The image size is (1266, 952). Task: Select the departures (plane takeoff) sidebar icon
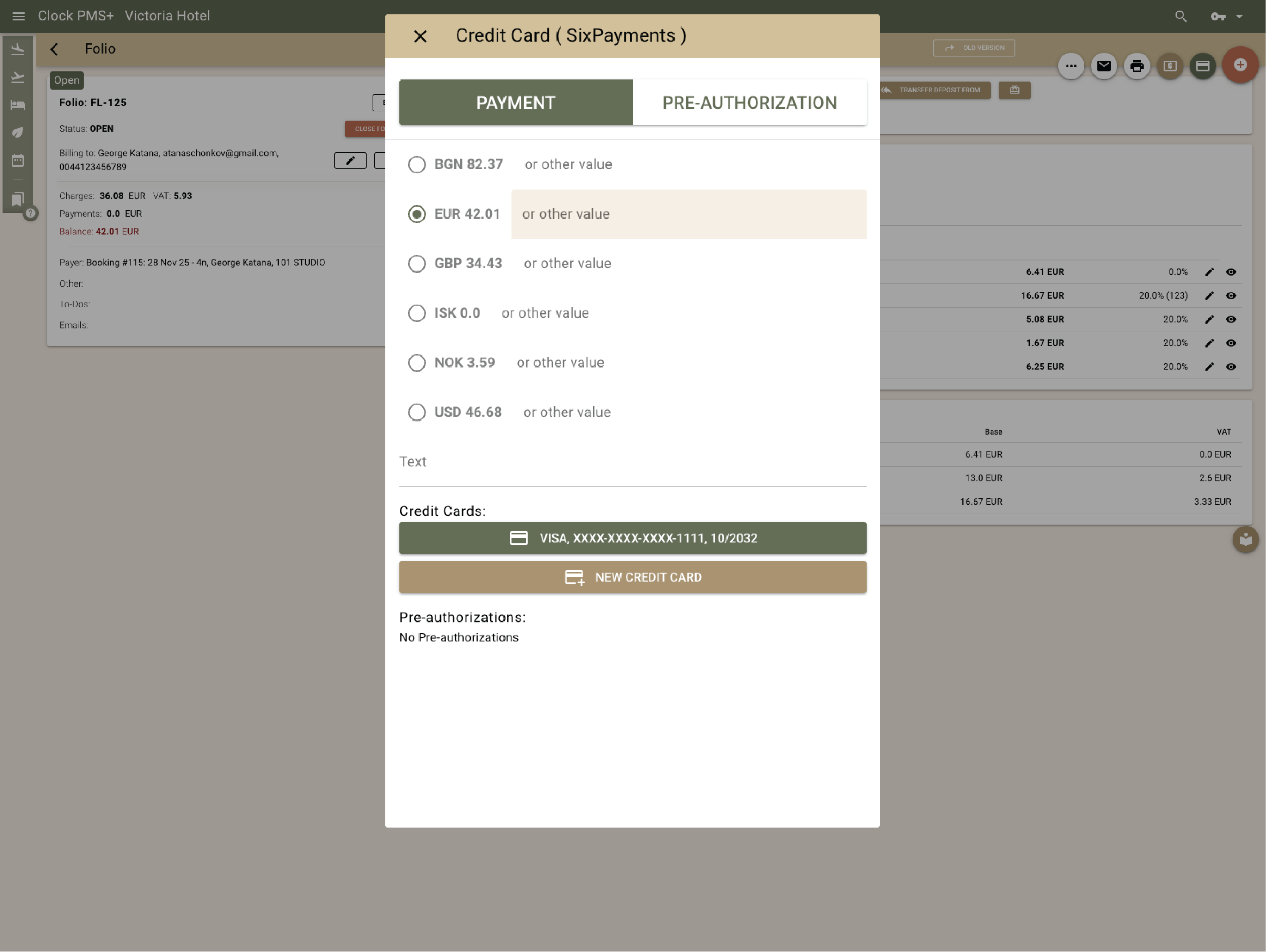(x=18, y=77)
